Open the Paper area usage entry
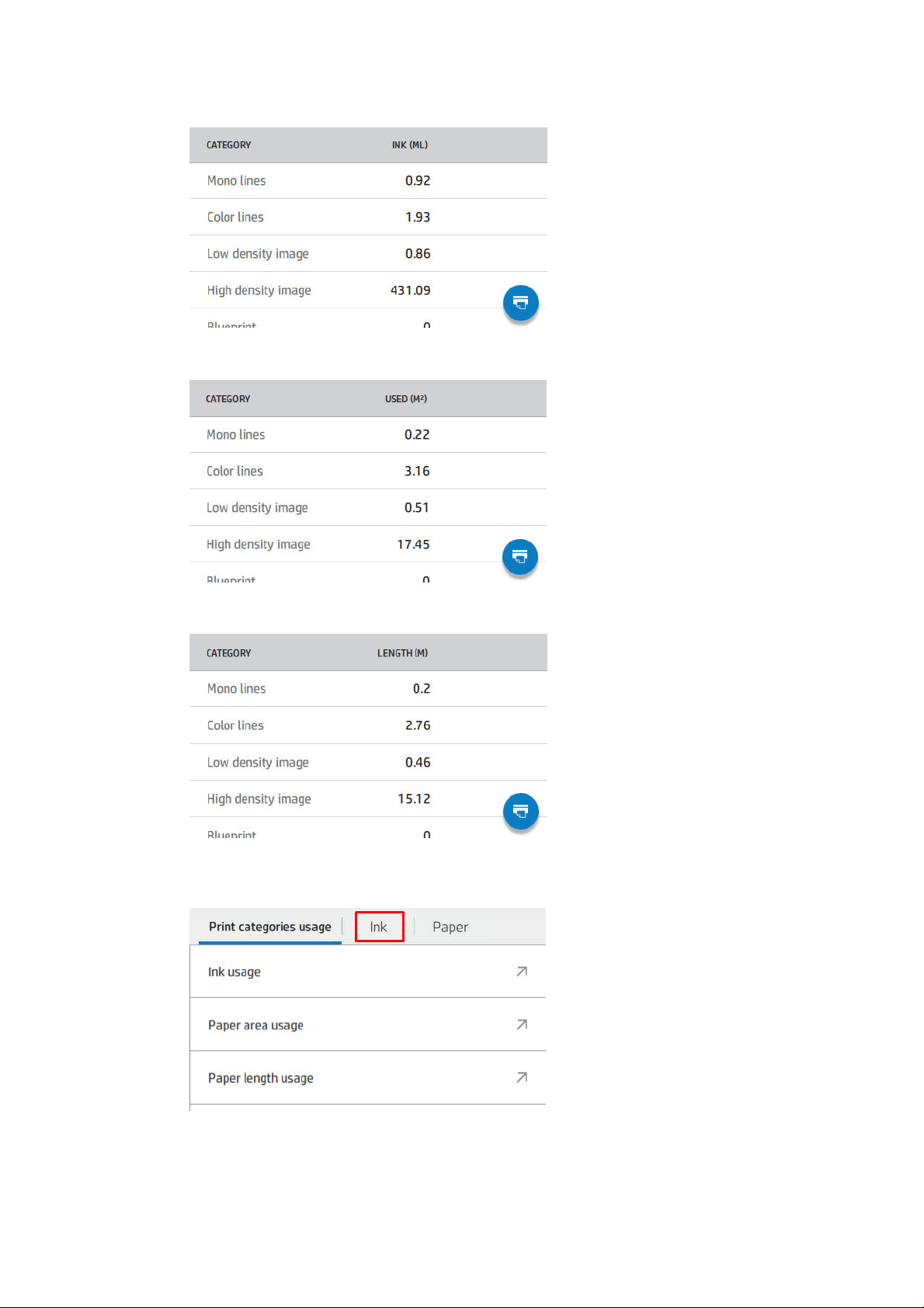This screenshot has height=1308, width=924. pos(368,1024)
